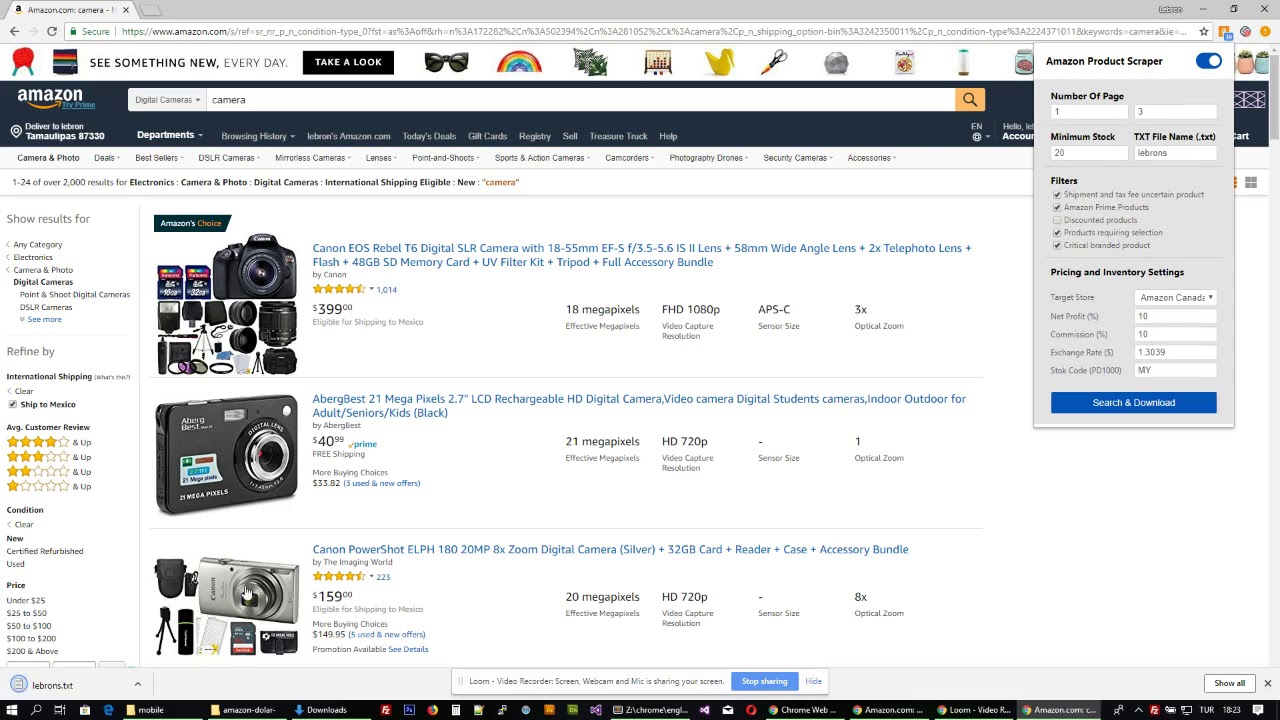This screenshot has height=720, width=1280.
Task: Enable the Discounted products checkbox
Action: click(1057, 220)
